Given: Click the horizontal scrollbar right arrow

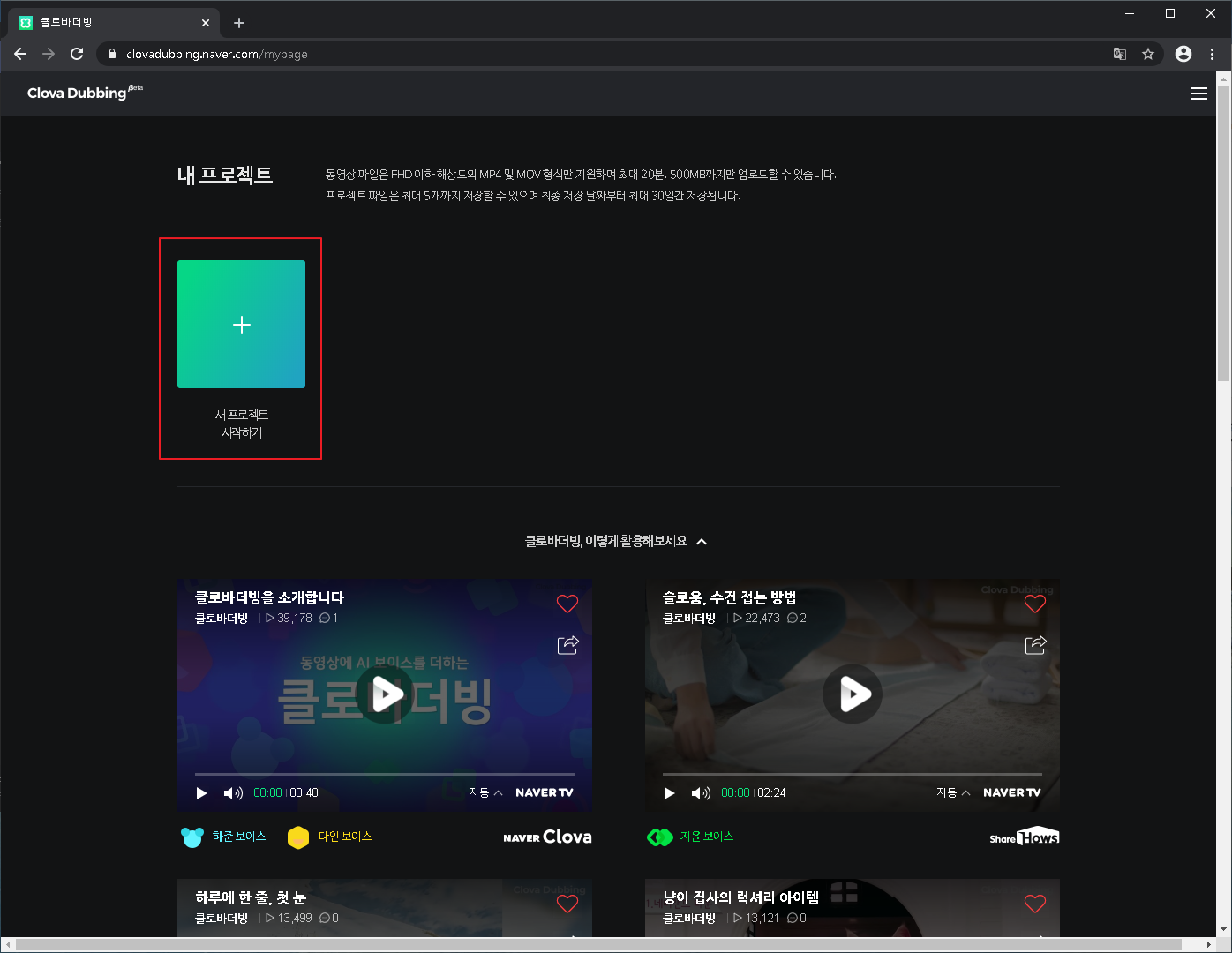Looking at the screenshot, I should tap(1210, 945).
